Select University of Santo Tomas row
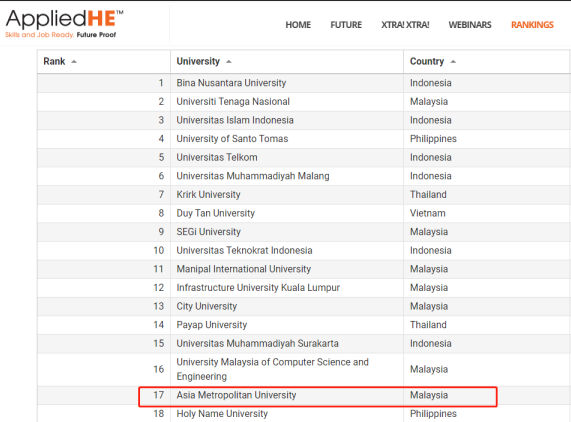Screen dimensions: 571x422 (x=304, y=139)
